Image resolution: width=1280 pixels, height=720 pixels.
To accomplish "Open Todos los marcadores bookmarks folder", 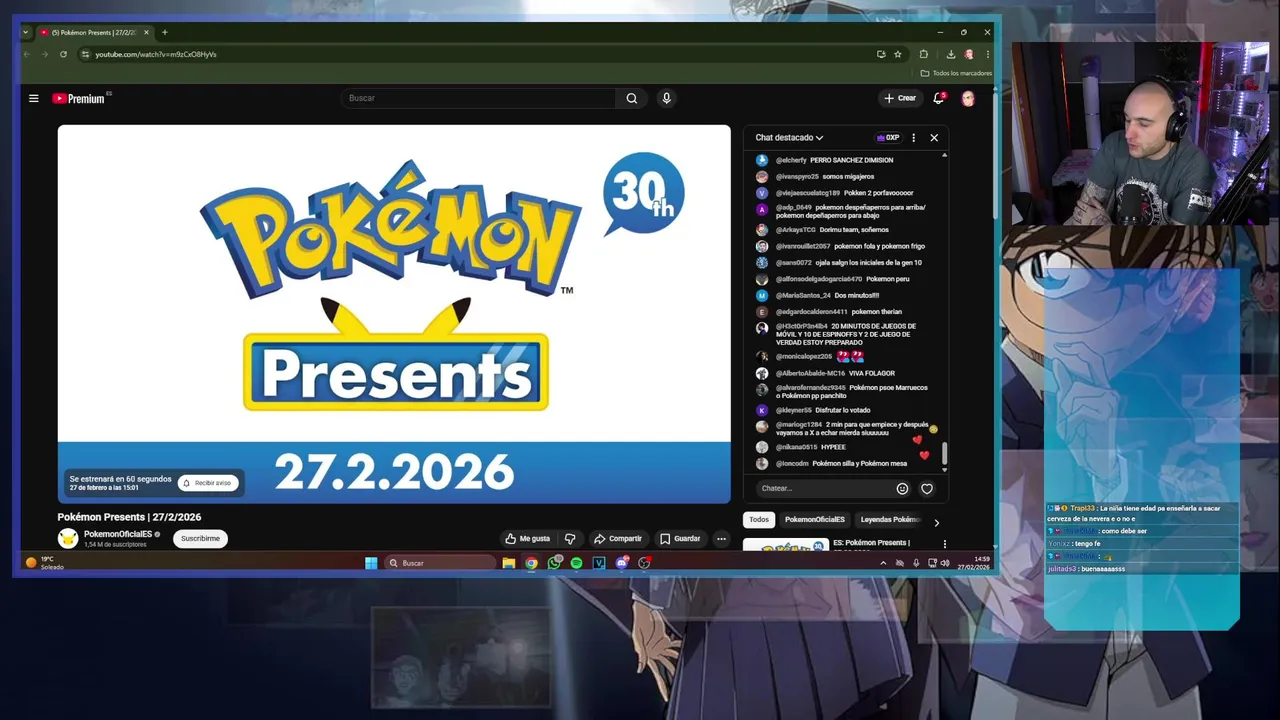I will coord(955,73).
